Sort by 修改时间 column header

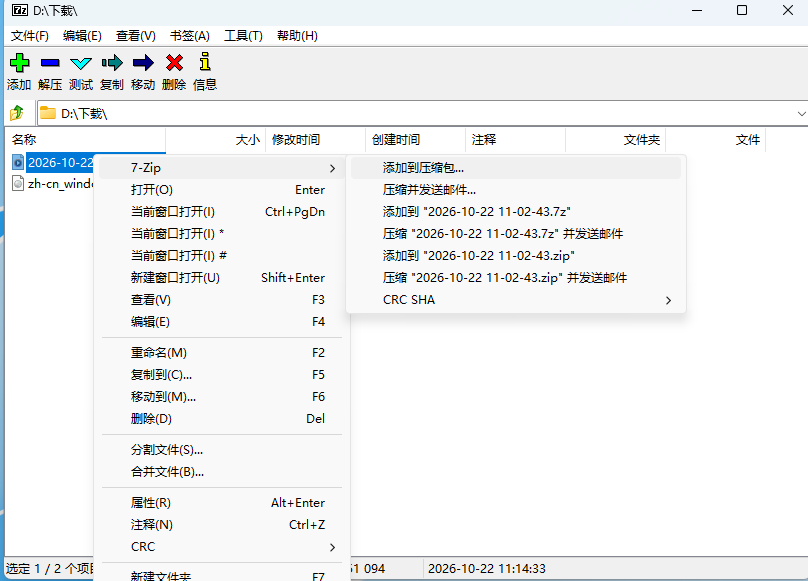click(315, 140)
